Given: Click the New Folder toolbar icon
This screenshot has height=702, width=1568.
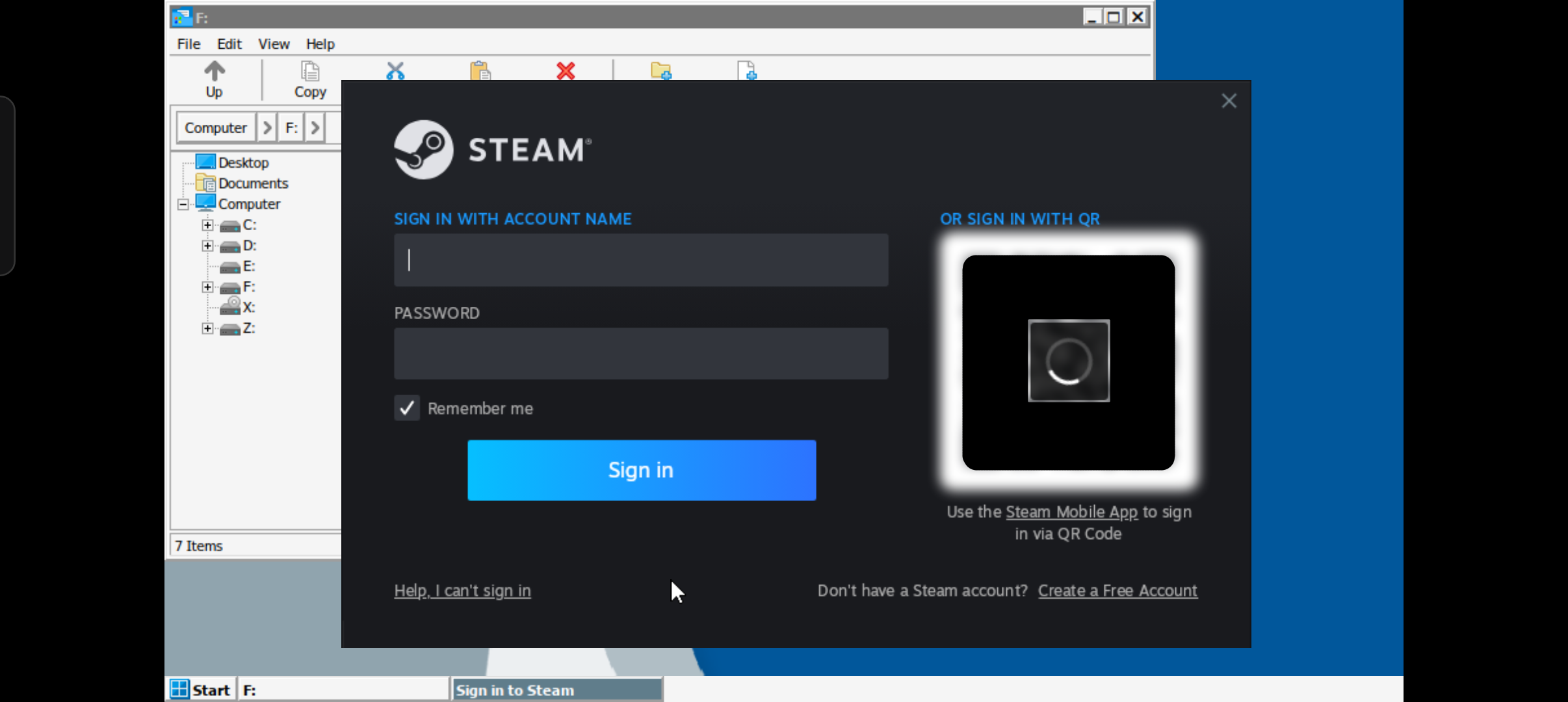Looking at the screenshot, I should pyautogui.click(x=660, y=71).
